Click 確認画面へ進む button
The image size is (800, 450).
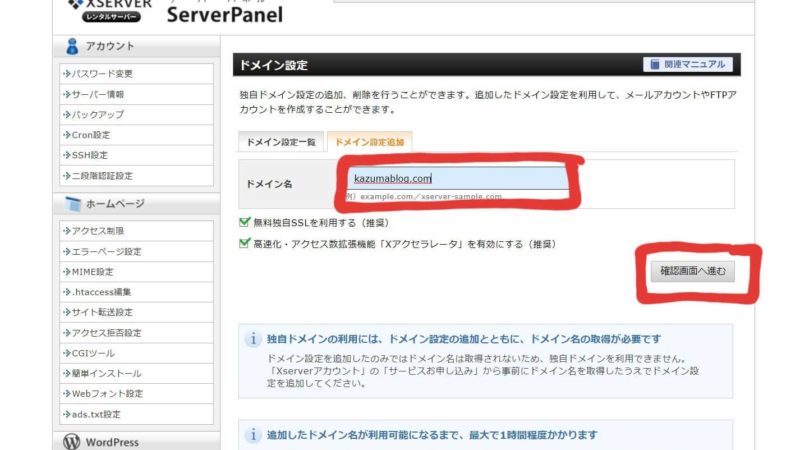coord(692,271)
